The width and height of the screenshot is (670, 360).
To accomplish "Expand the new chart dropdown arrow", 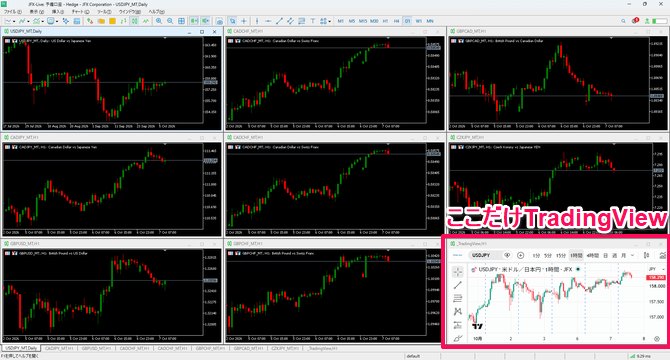I will point(14,21).
